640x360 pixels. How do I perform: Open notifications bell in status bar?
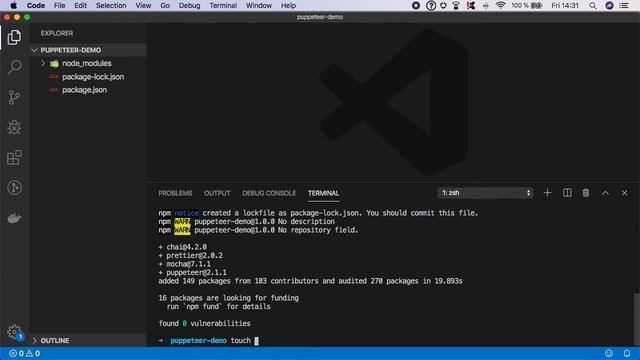pos(627,353)
